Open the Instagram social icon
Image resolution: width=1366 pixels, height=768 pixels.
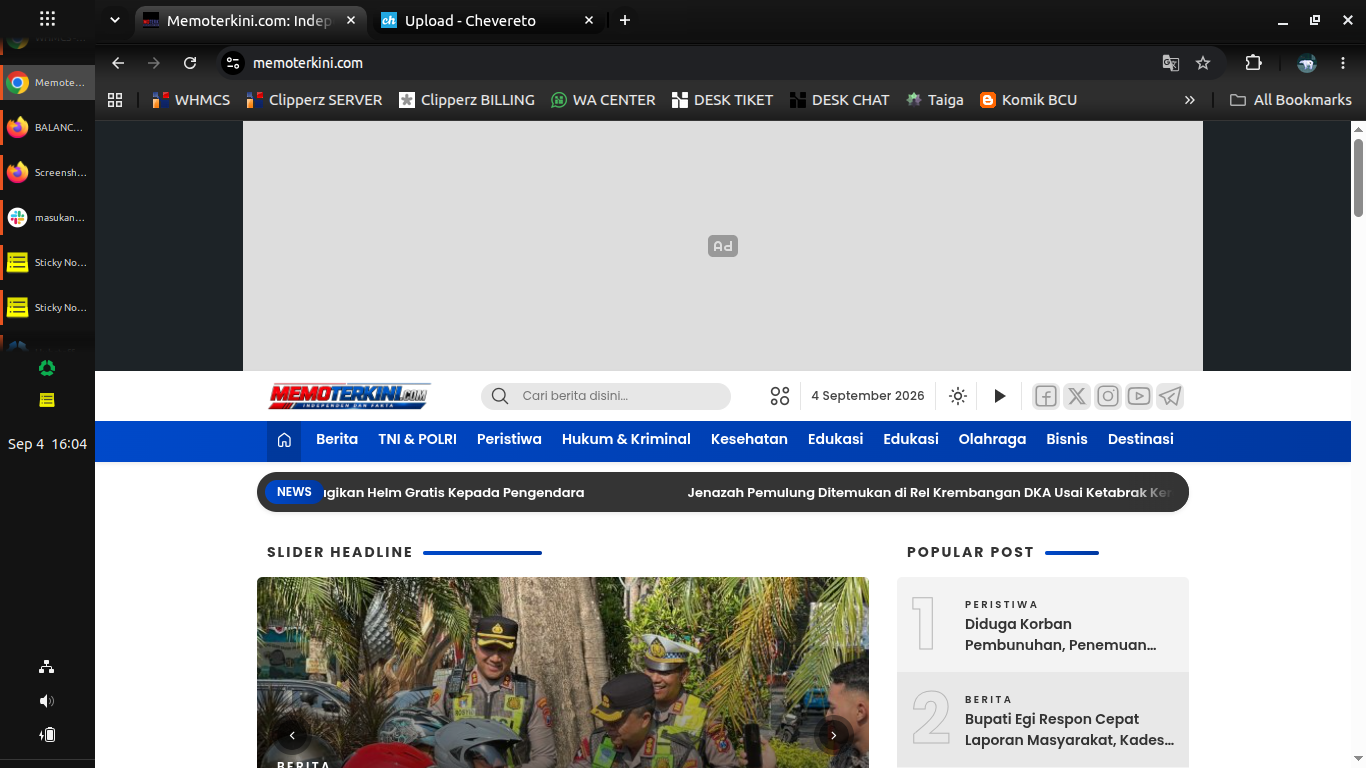coord(1108,396)
